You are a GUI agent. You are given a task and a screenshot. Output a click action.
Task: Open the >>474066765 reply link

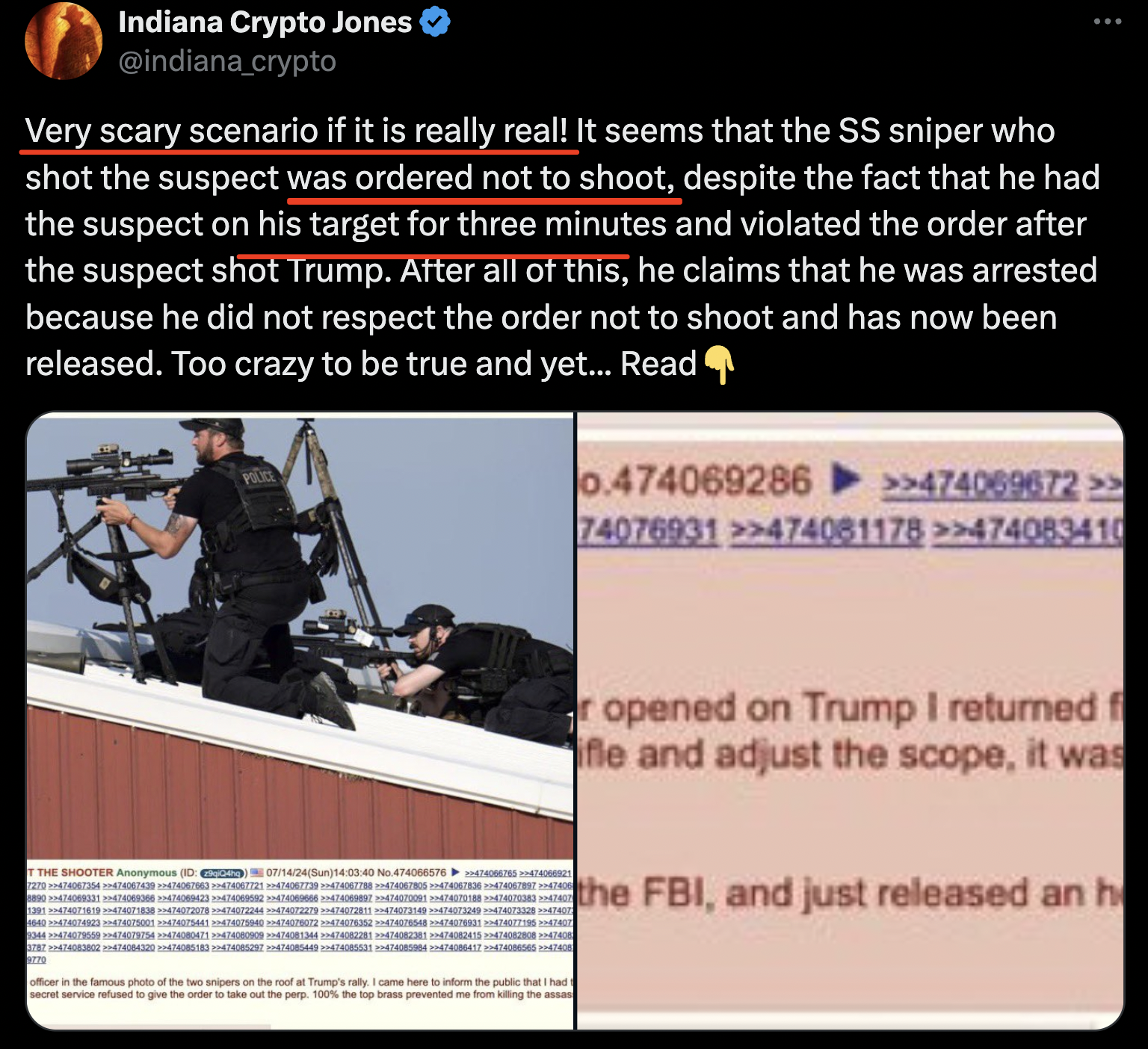491,873
